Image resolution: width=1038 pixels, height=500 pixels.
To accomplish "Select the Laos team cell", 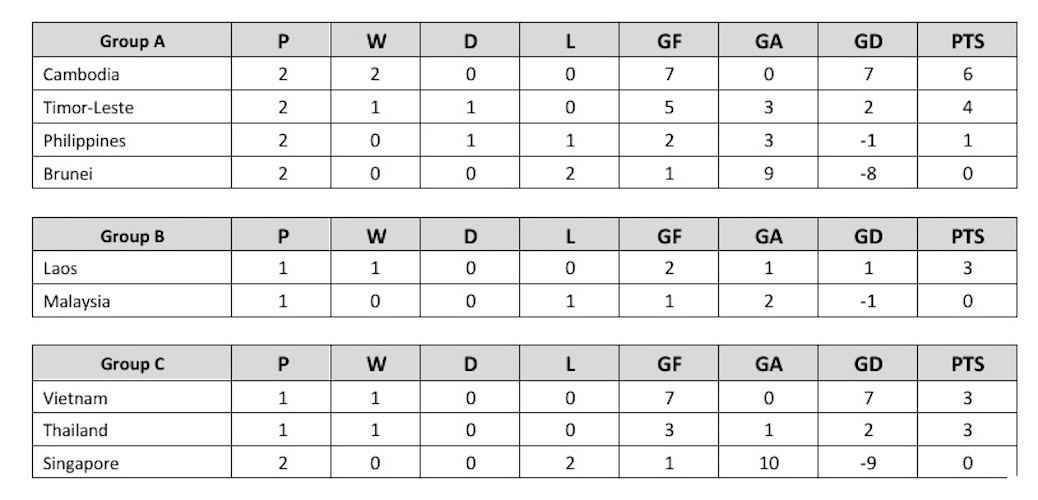I will [x=60, y=268].
